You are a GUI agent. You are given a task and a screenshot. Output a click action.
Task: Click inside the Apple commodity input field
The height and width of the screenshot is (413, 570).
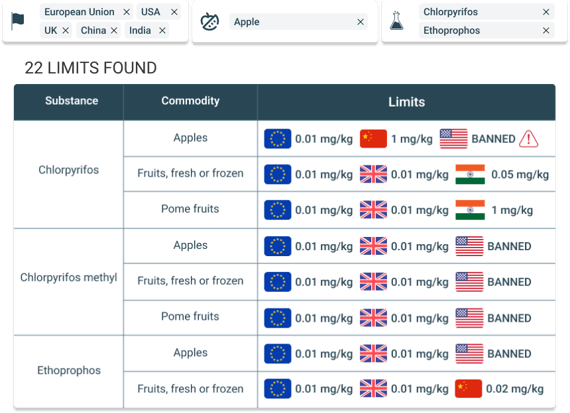pos(298,22)
